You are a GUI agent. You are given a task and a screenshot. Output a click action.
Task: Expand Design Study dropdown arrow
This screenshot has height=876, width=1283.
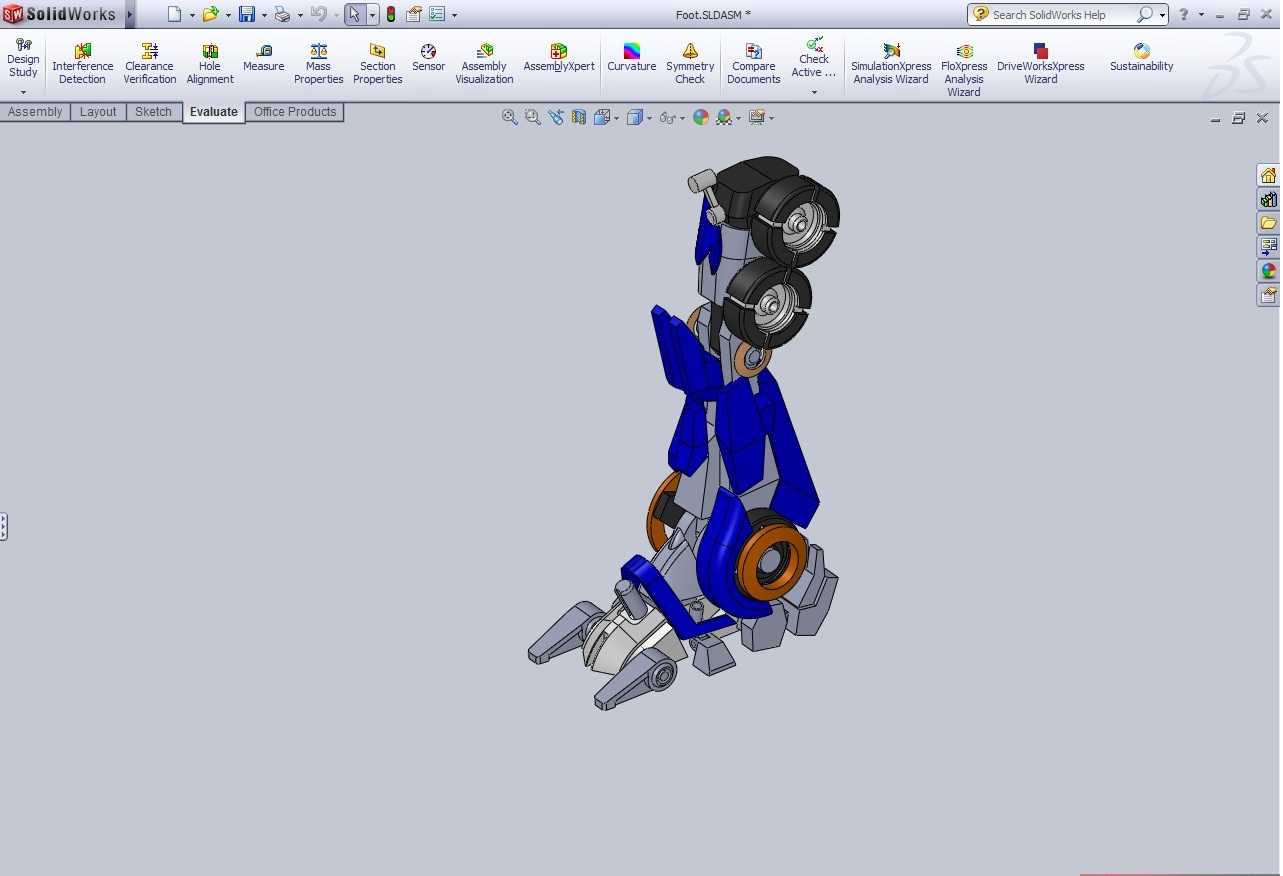tap(23, 92)
